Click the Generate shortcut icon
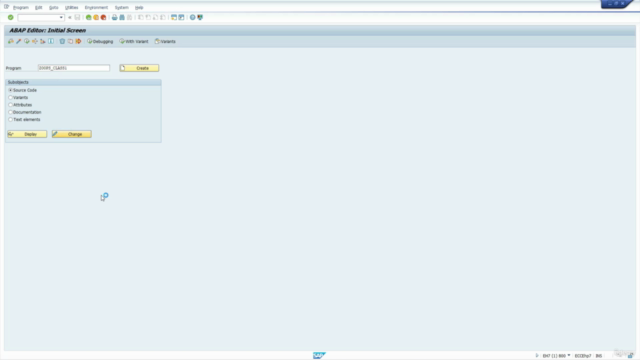Screen dimensions: 640x360 pos(181,18)
